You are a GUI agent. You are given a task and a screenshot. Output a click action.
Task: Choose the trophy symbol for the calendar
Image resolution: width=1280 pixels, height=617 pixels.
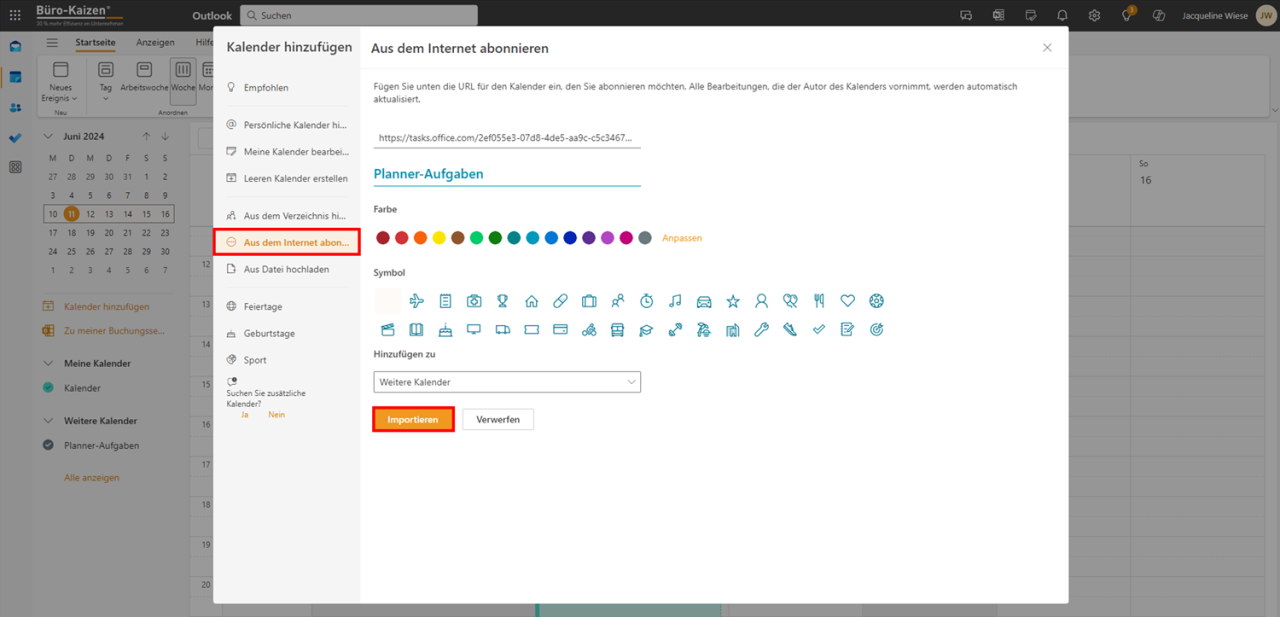[x=502, y=300]
